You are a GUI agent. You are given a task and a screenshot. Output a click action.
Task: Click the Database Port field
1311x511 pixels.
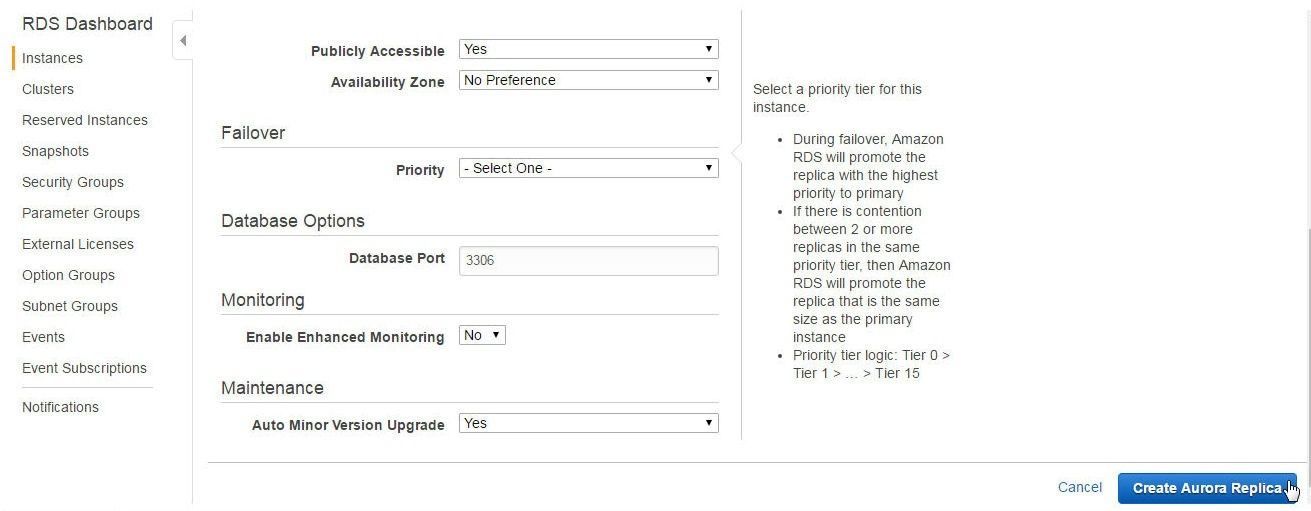click(x=588, y=260)
